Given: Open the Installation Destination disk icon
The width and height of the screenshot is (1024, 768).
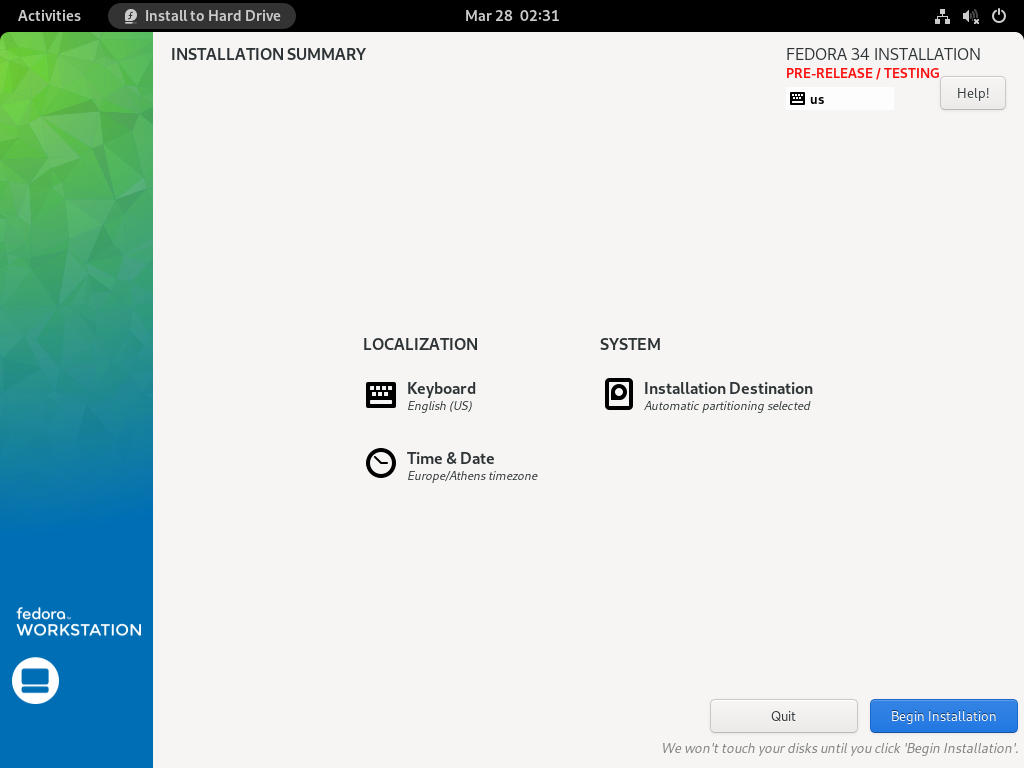Looking at the screenshot, I should pyautogui.click(x=618, y=394).
